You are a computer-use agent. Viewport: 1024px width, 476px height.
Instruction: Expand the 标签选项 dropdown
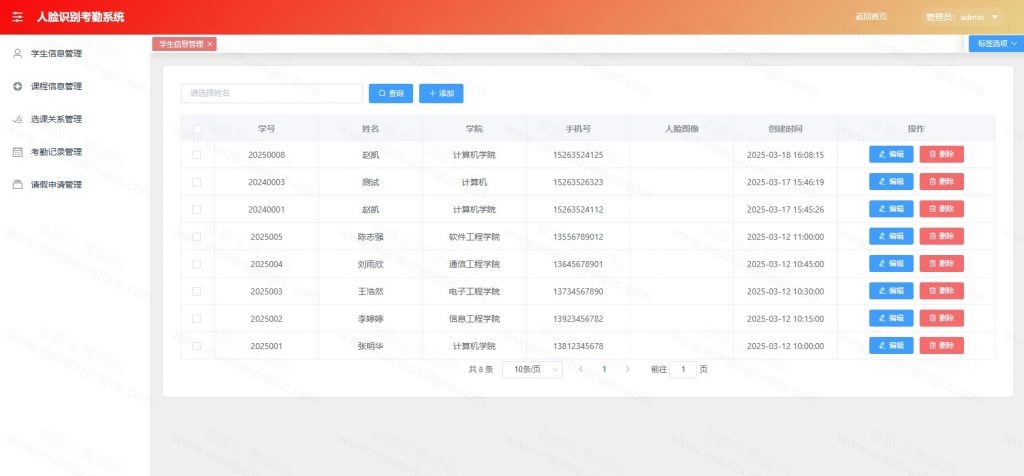coord(997,44)
